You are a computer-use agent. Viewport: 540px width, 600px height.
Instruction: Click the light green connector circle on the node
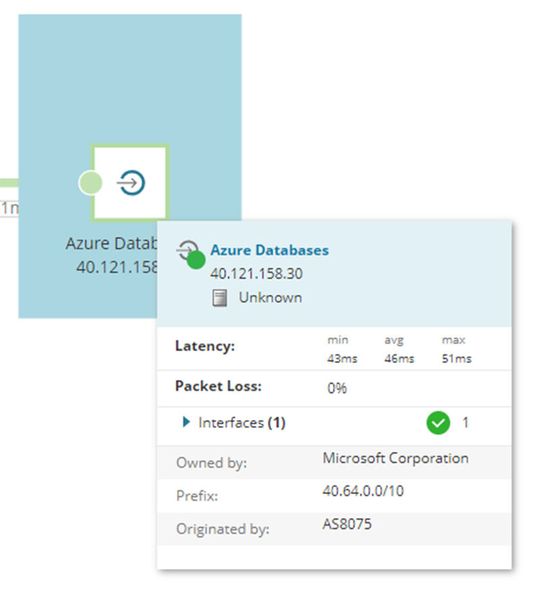[x=90, y=183]
